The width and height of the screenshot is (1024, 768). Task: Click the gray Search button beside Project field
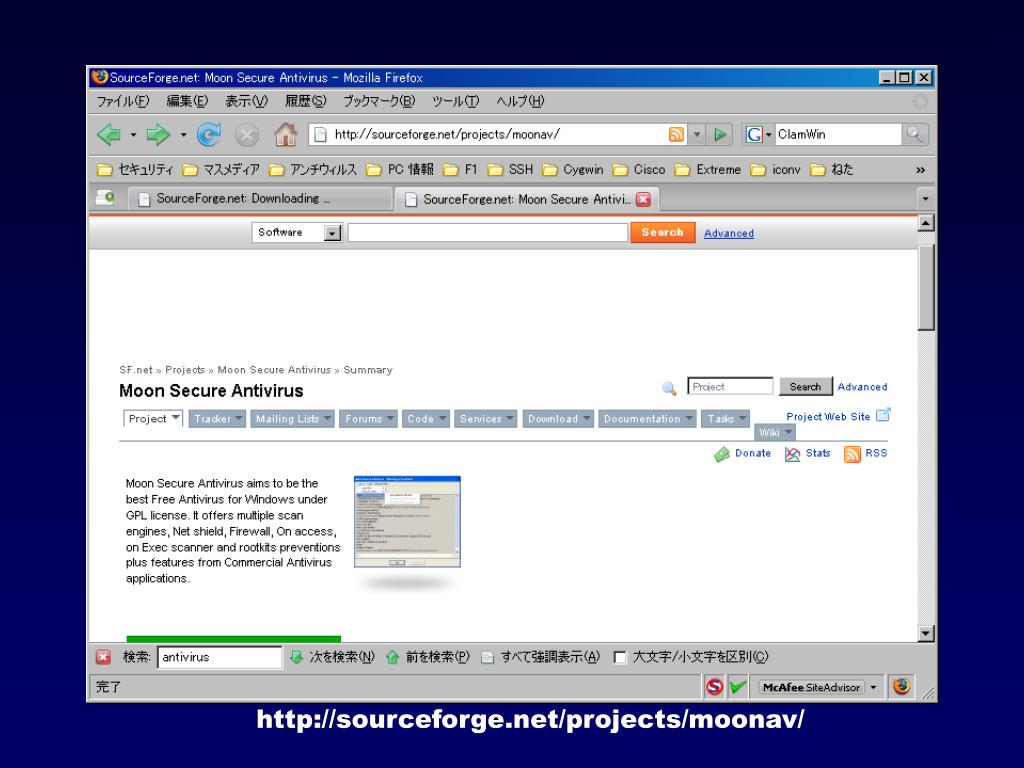805,387
